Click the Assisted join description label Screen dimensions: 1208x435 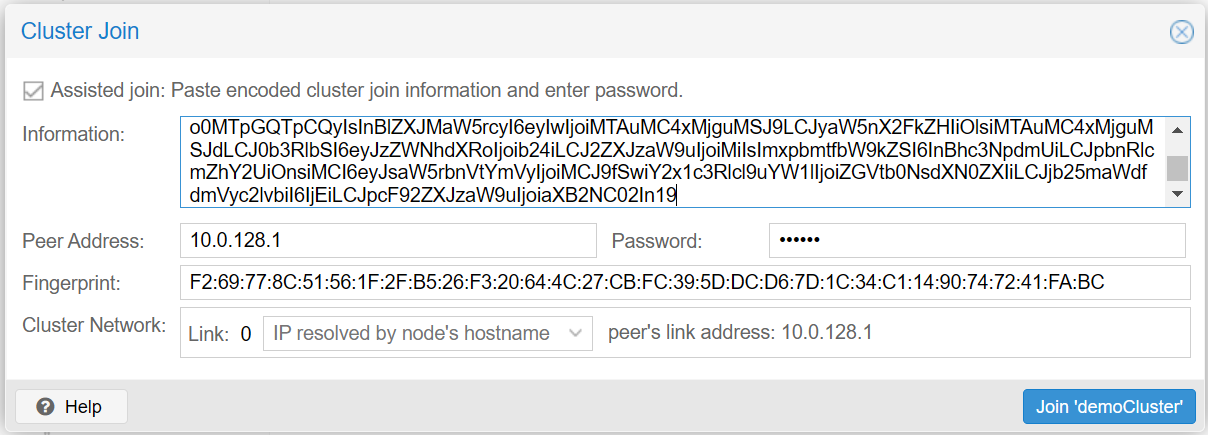367,91
